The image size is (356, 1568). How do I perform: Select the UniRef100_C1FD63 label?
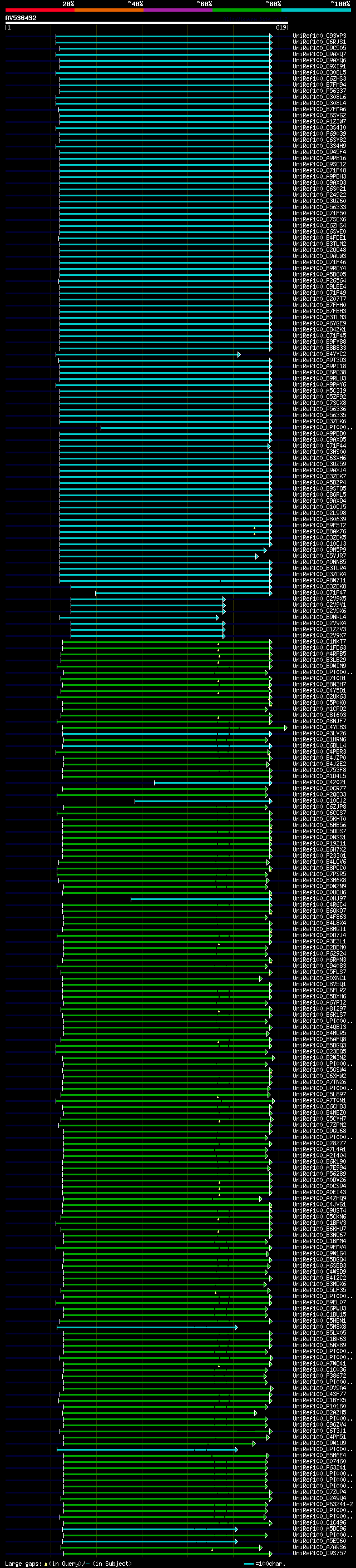pyautogui.click(x=319, y=647)
